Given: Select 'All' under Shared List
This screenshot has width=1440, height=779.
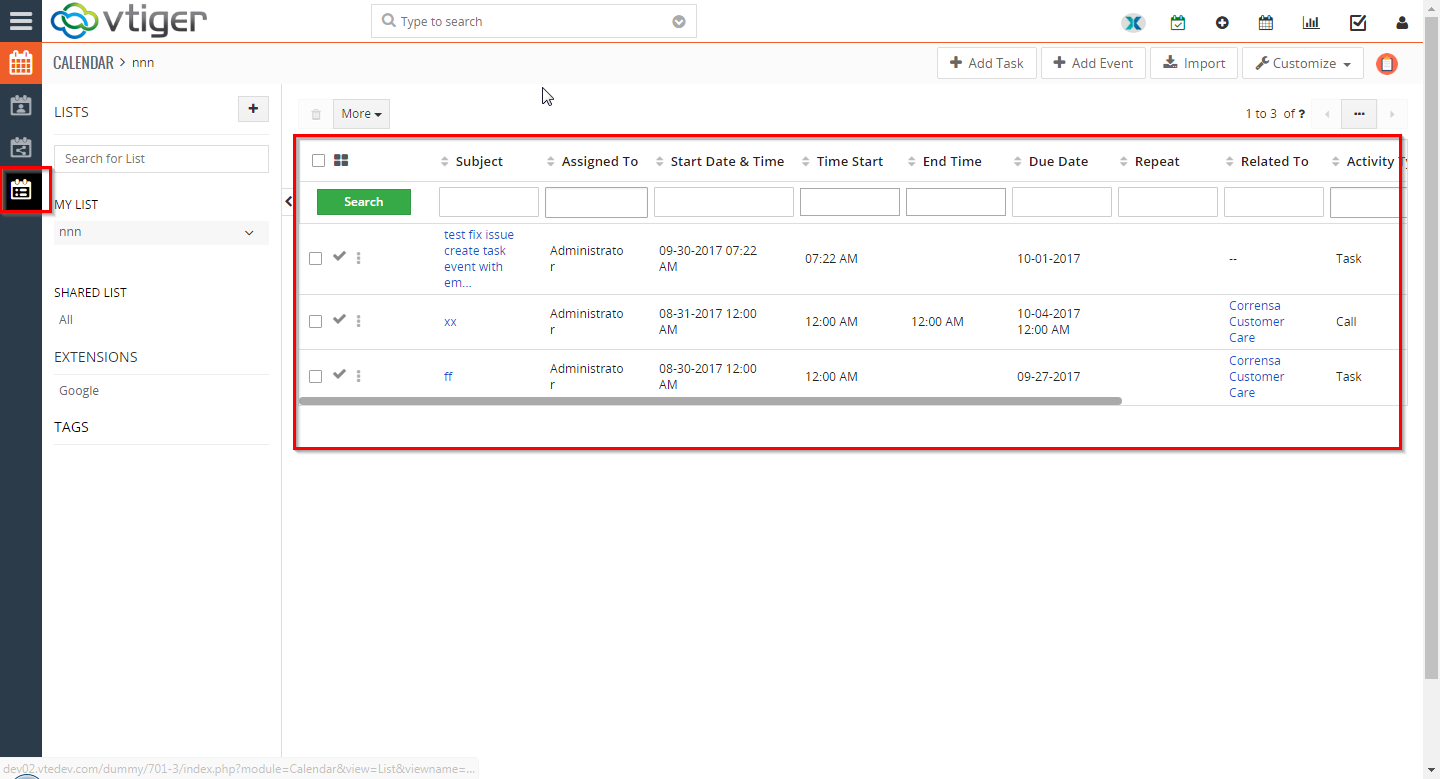Looking at the screenshot, I should click(x=66, y=320).
